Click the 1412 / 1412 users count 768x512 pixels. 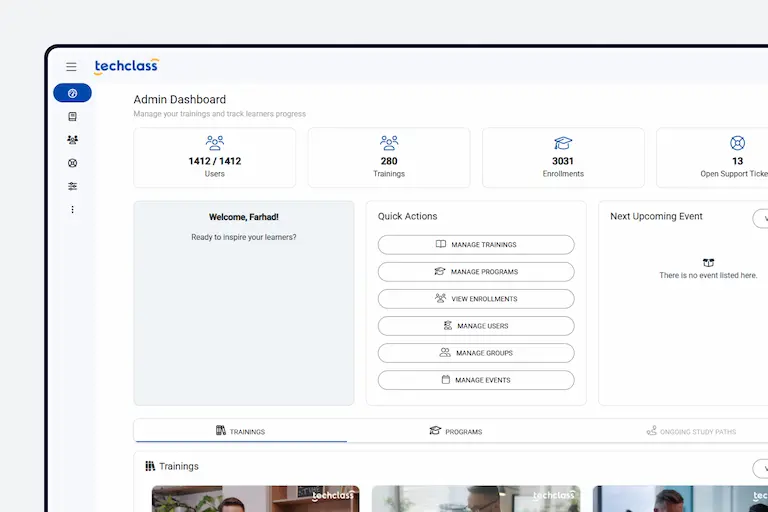tap(215, 161)
